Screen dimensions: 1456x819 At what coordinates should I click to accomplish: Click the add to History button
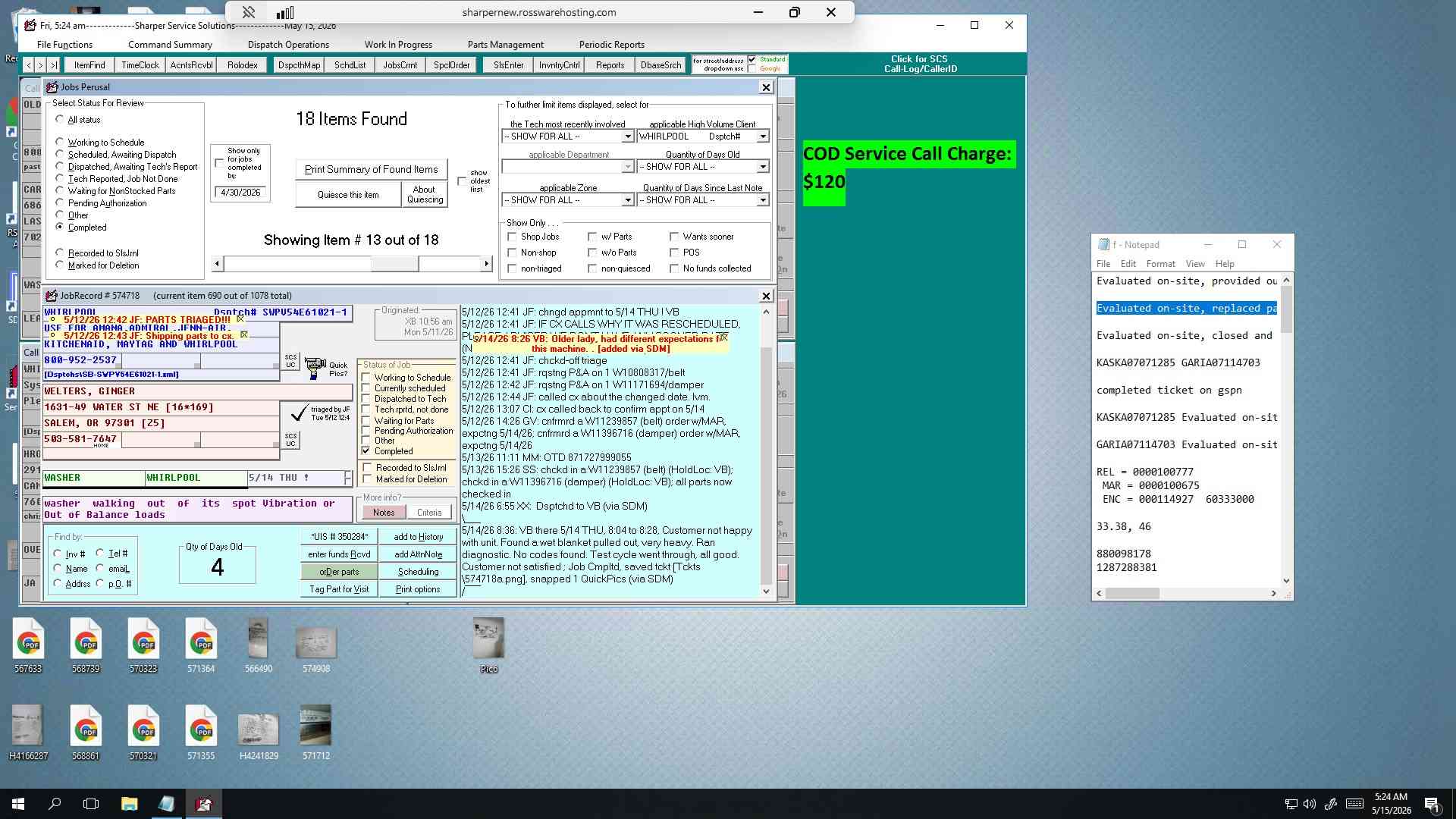coord(419,537)
